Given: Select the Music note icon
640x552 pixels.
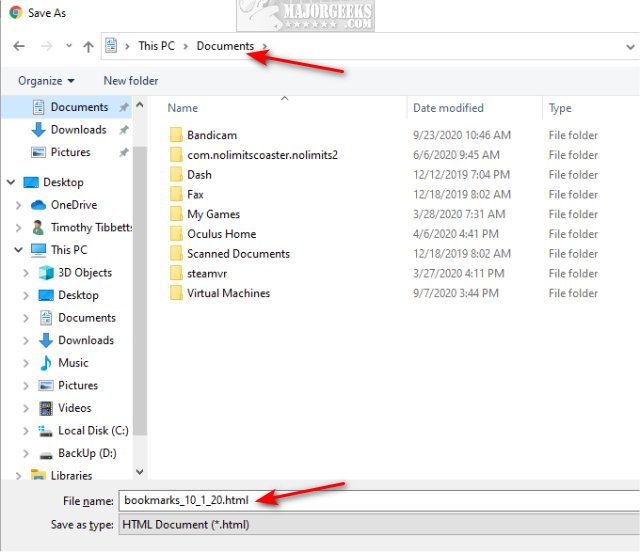Looking at the screenshot, I should point(46,363).
